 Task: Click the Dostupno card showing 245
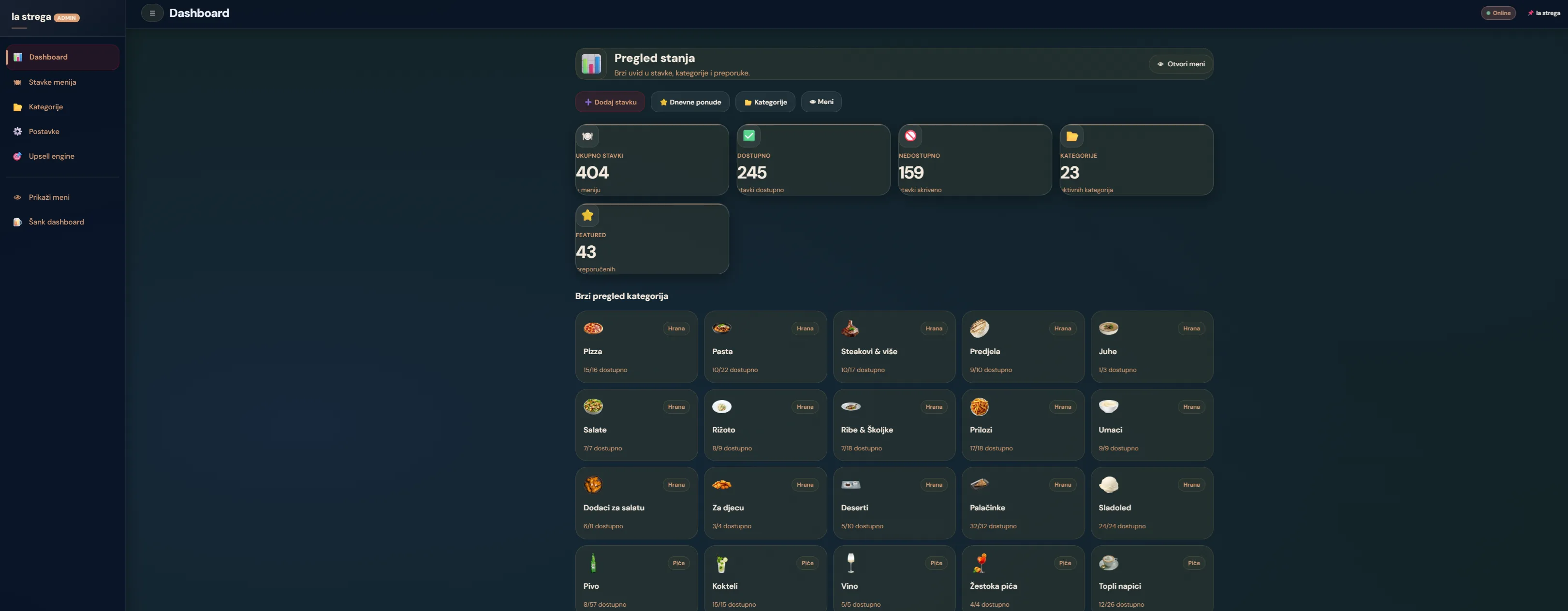pyautogui.click(x=813, y=160)
